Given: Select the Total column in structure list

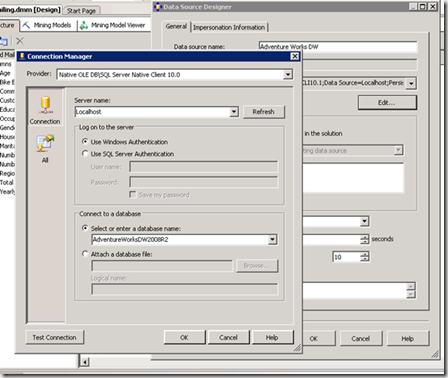Looking at the screenshot, I should click(7, 182).
